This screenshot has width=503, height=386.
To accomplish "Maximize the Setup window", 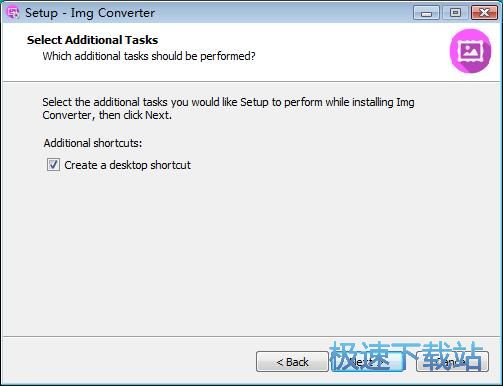I will click(455, 13).
